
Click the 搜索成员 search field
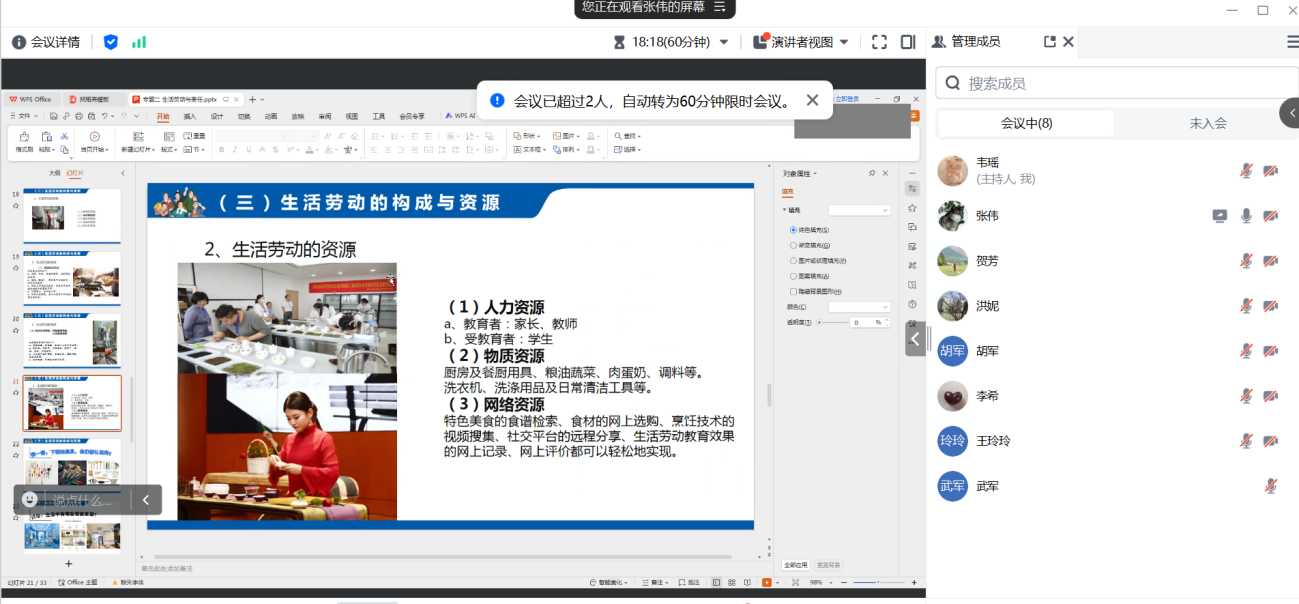point(1120,83)
